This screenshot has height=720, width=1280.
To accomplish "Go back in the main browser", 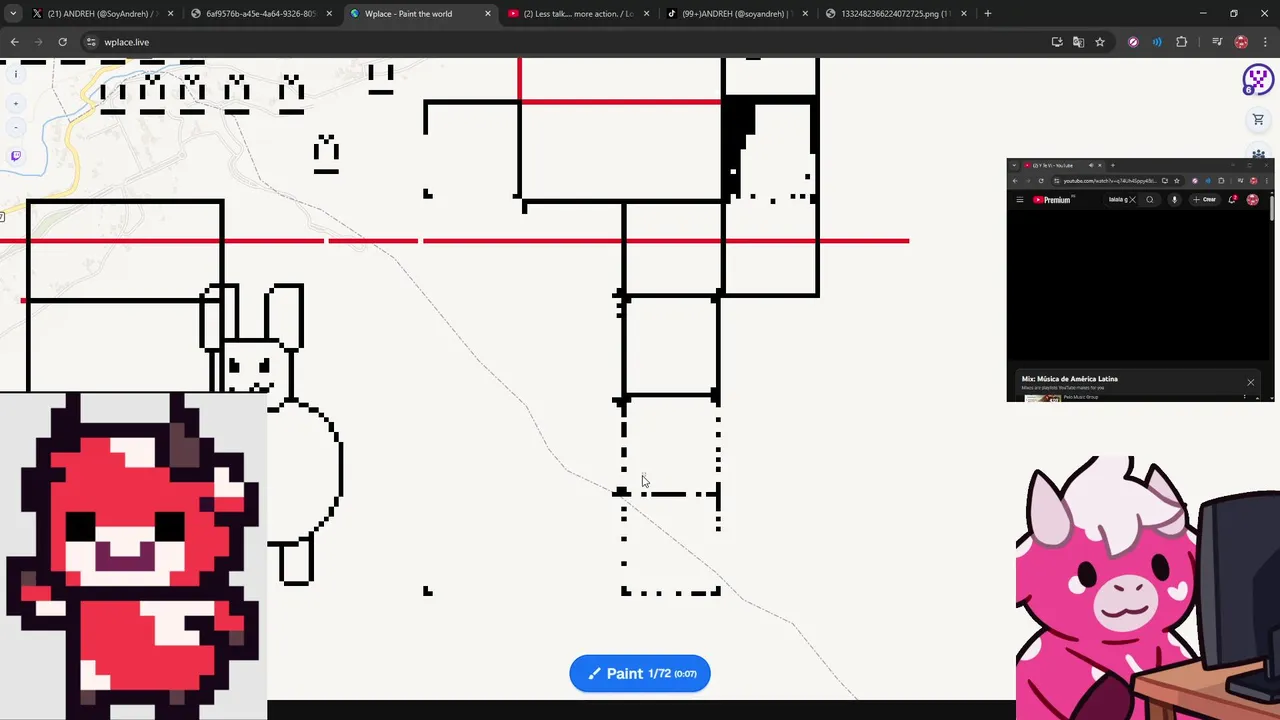I will (14, 42).
